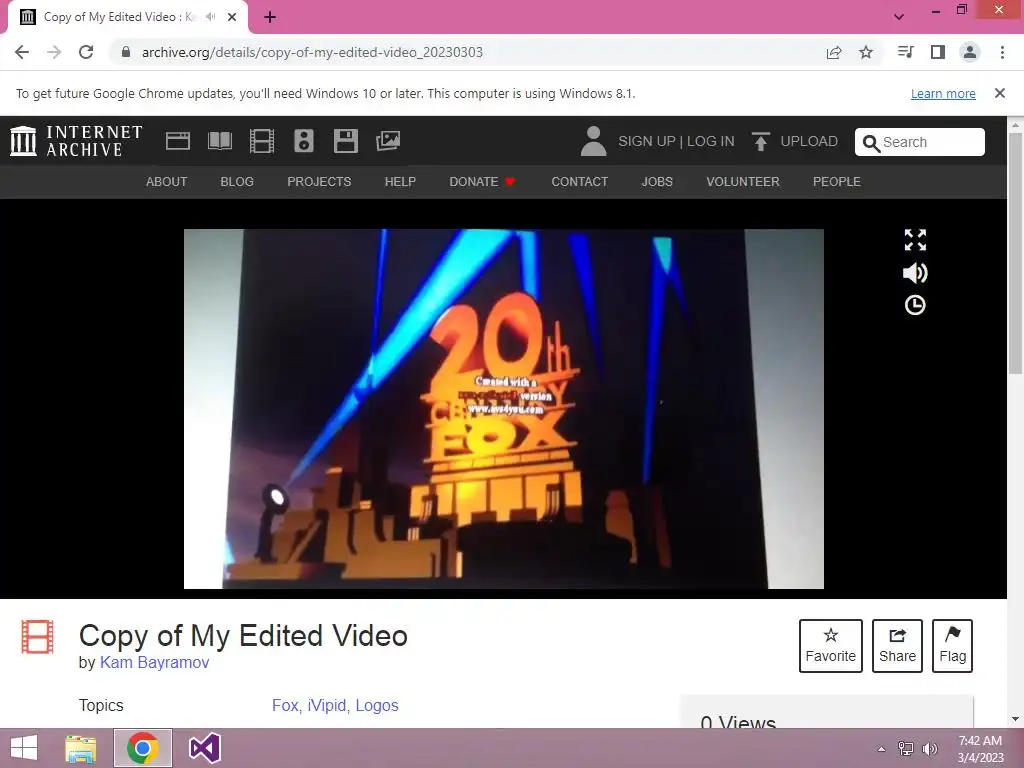1024x768 pixels.
Task: Toggle fullscreen on the video player
Action: [915, 240]
